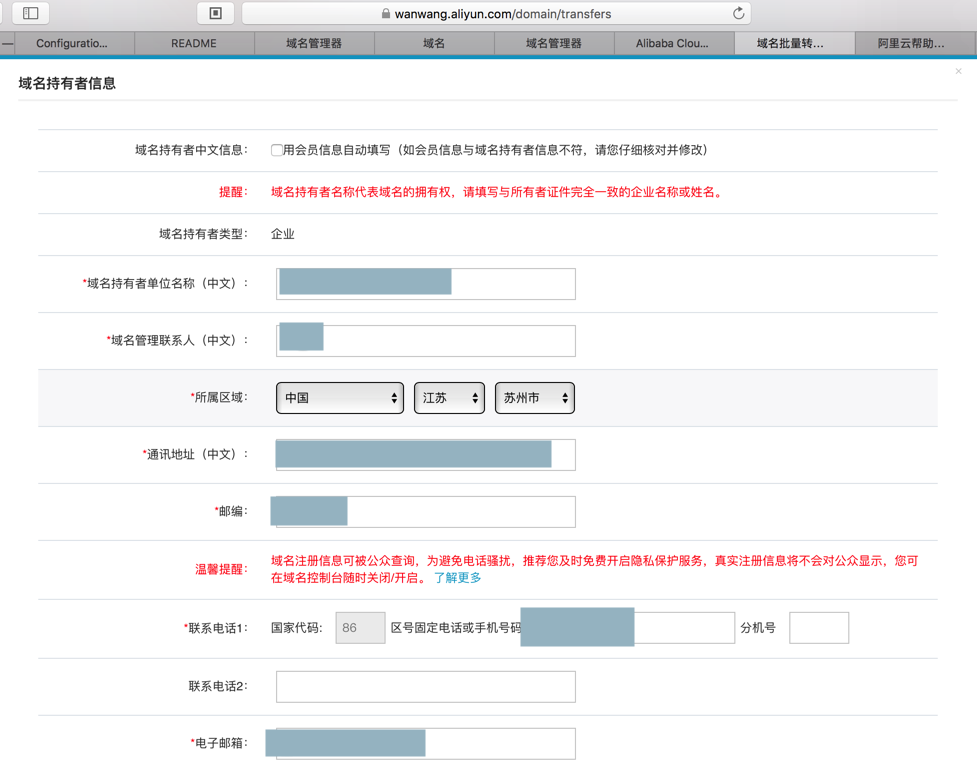Open the 苏州市 city dropdown
977x772 pixels.
(535, 398)
